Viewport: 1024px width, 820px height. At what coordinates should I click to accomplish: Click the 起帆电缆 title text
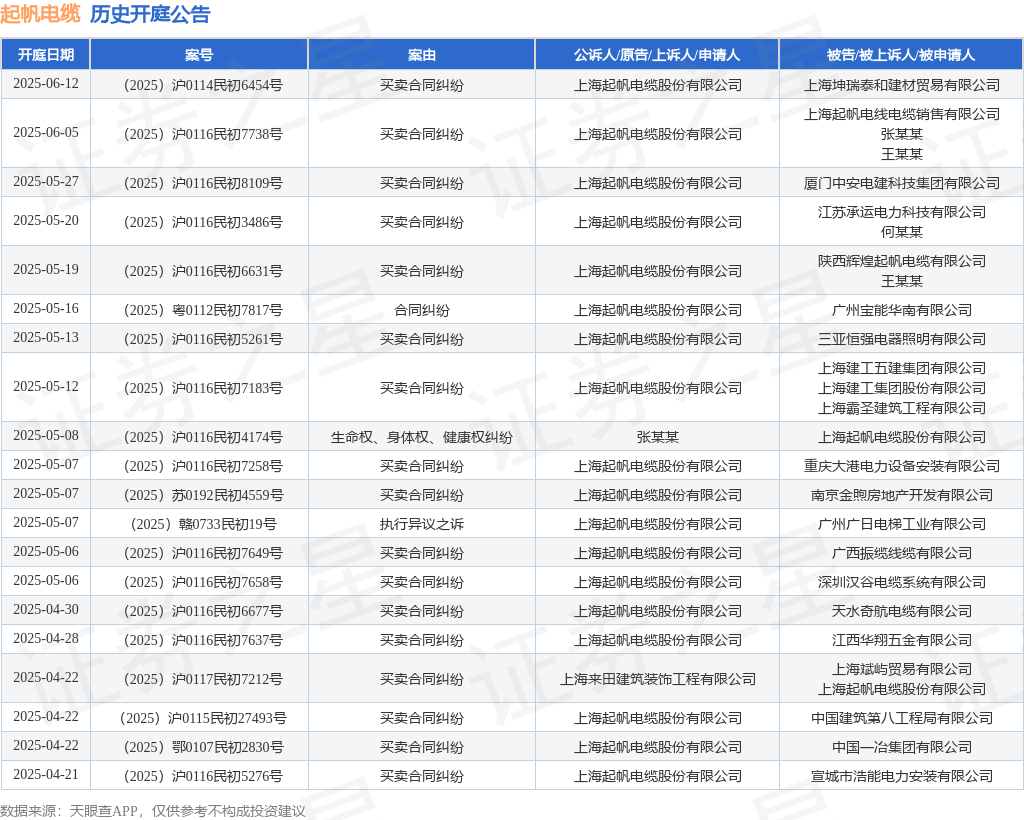click(x=40, y=14)
